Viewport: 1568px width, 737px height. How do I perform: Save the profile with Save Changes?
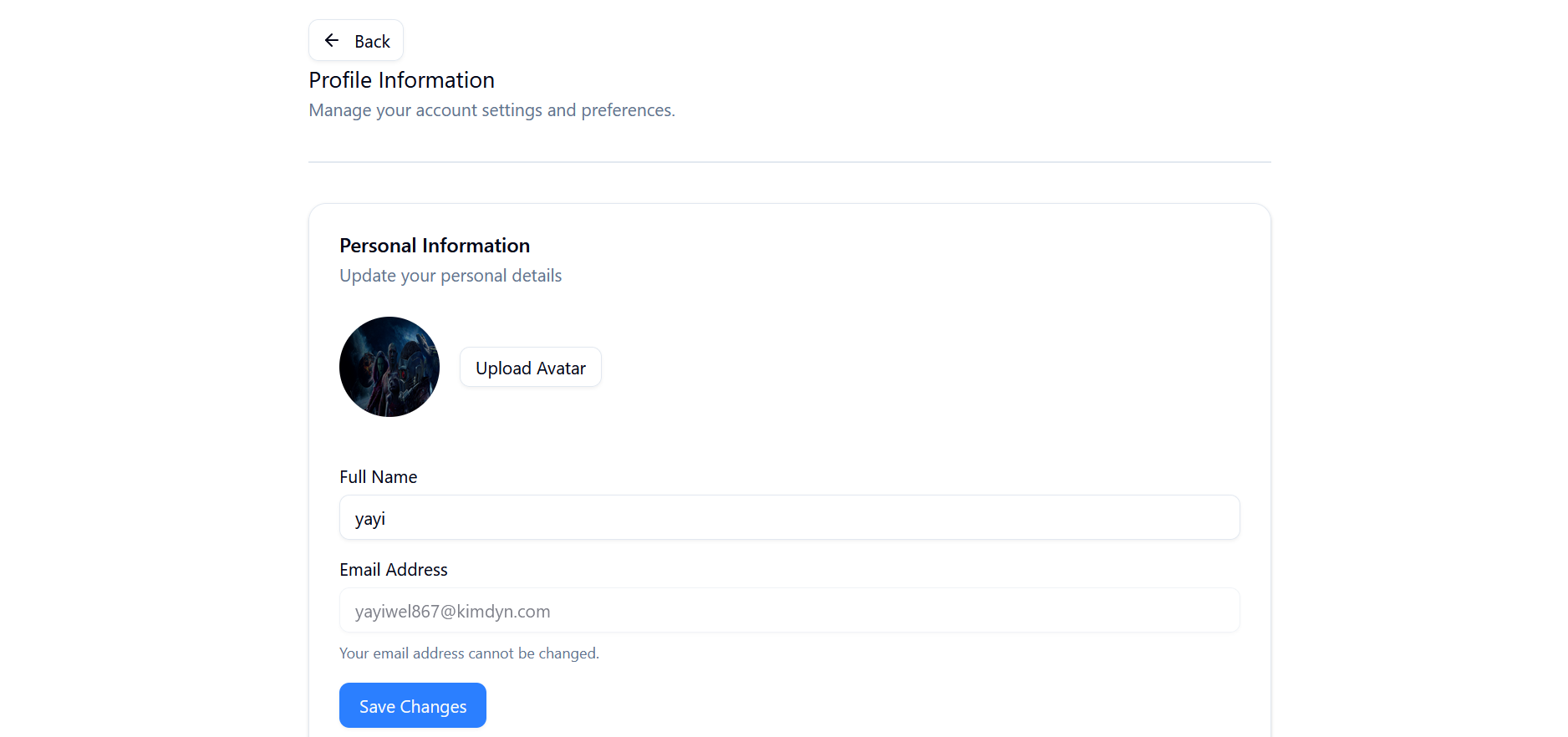pyautogui.click(x=413, y=705)
